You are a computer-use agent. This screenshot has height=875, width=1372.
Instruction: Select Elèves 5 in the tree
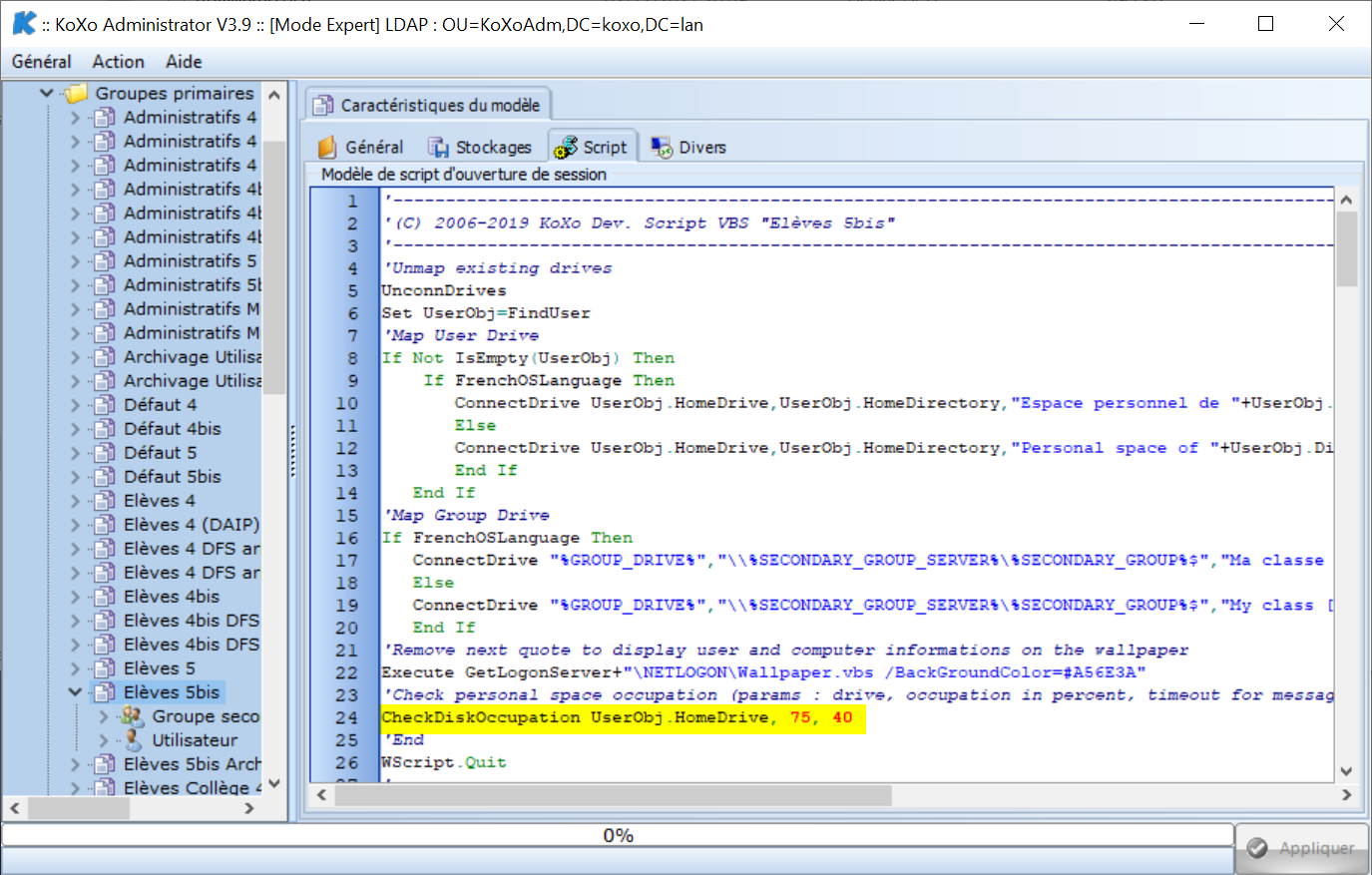160,668
